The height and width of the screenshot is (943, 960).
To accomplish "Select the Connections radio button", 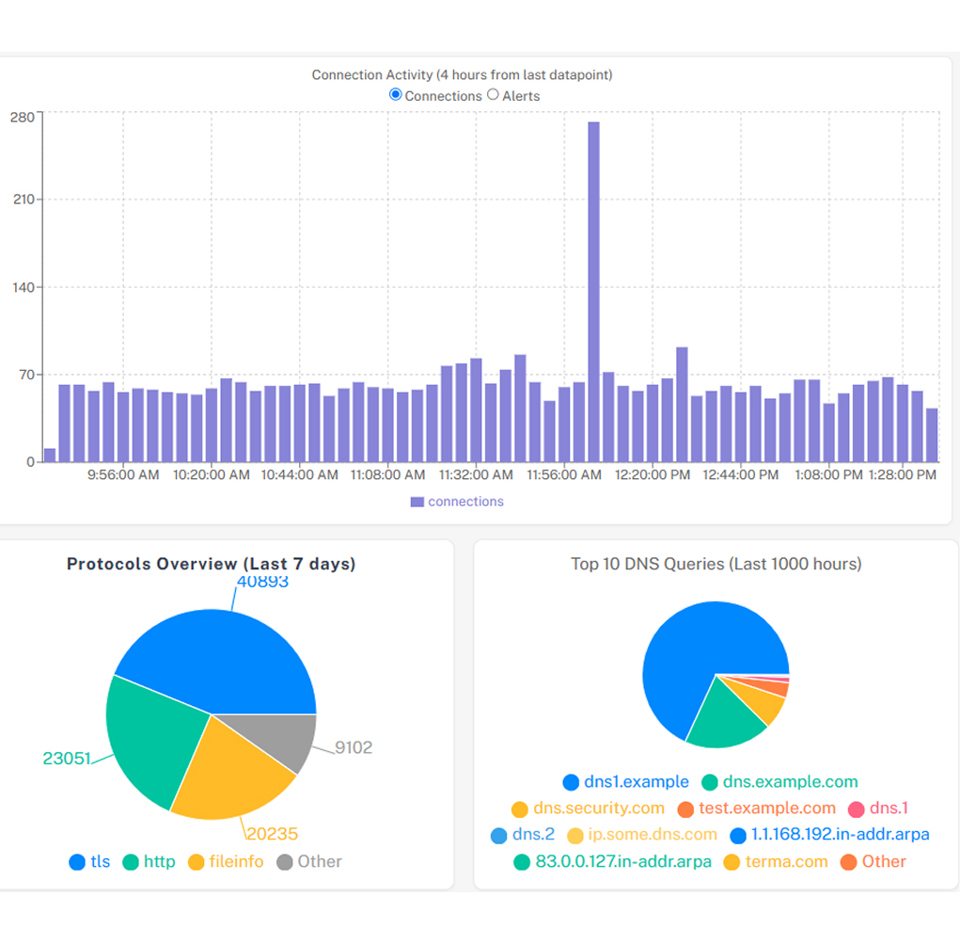I will (x=396, y=95).
